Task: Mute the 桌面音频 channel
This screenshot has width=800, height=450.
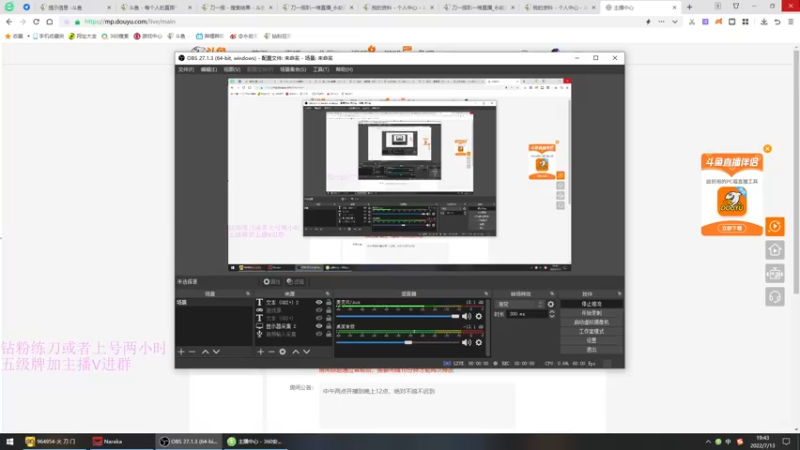Action: [466, 342]
